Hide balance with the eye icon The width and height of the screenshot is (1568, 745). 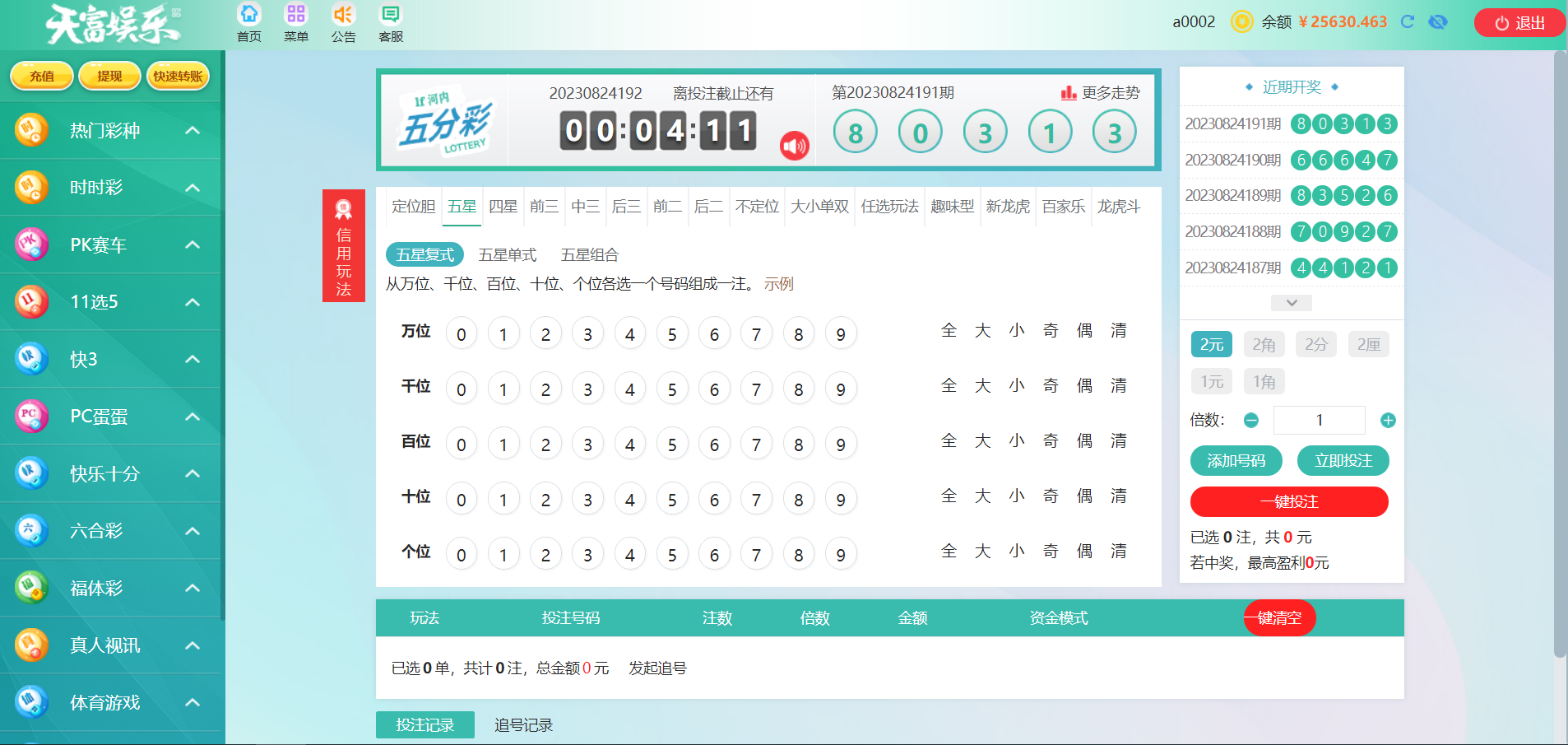[x=1438, y=21]
